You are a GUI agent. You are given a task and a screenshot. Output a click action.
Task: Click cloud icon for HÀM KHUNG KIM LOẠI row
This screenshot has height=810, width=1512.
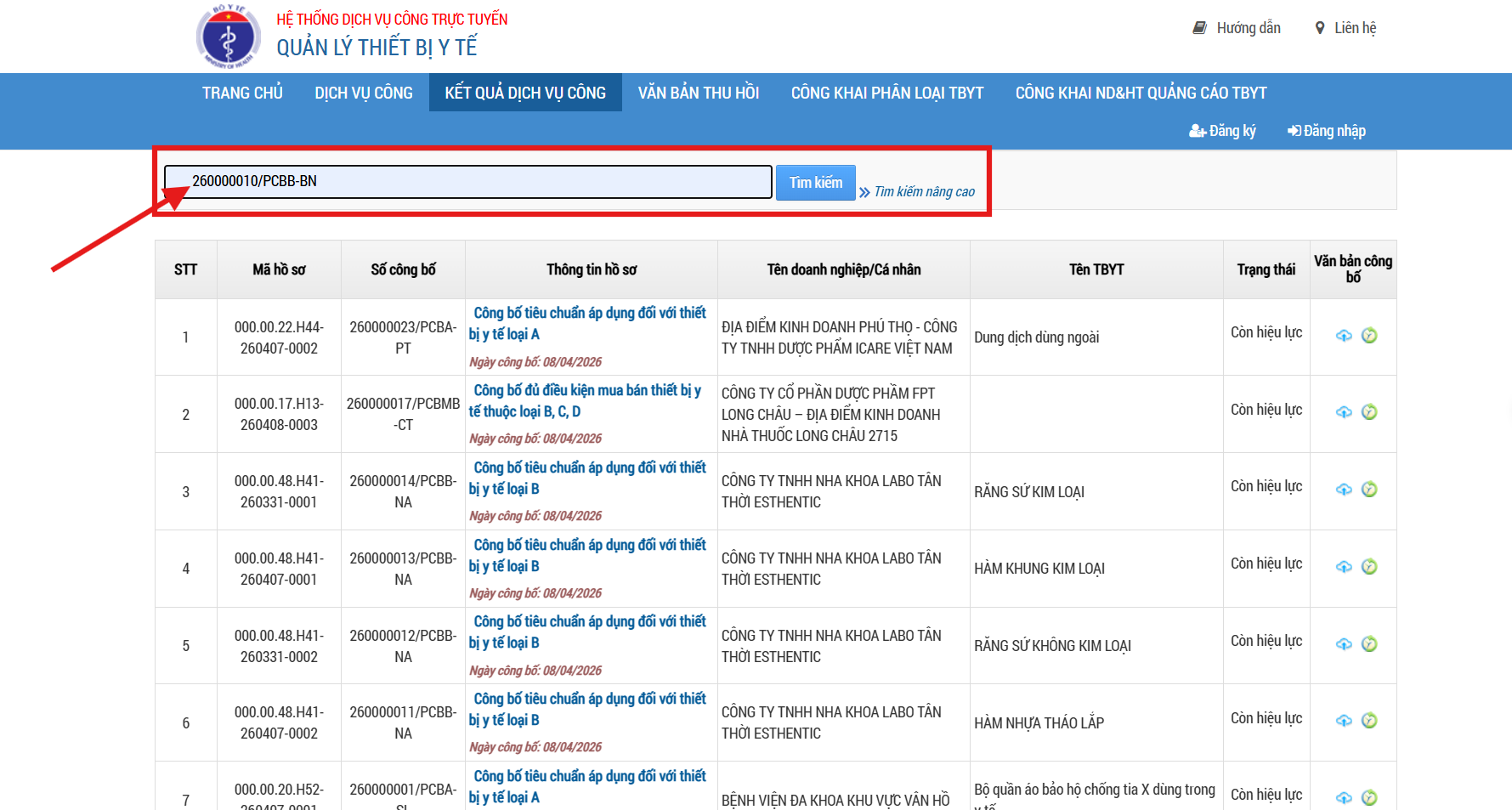pyautogui.click(x=1344, y=567)
